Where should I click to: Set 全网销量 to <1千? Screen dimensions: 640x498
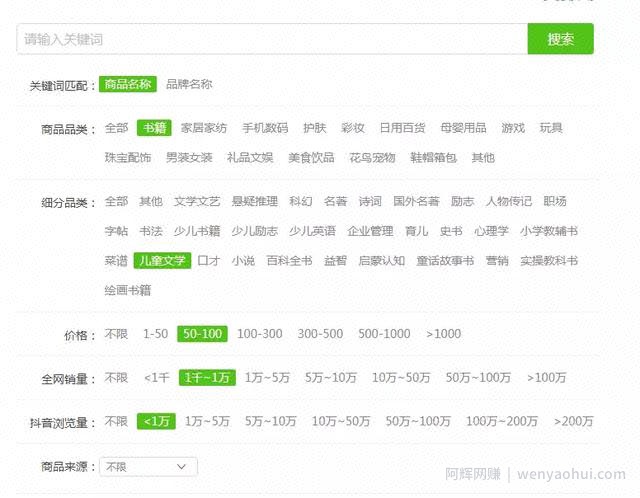tap(157, 378)
